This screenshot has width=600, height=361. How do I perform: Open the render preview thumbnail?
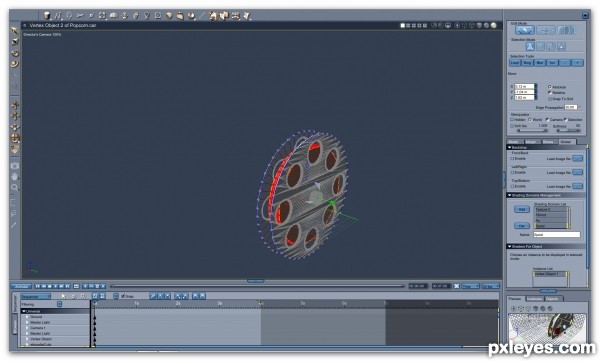coord(548,328)
